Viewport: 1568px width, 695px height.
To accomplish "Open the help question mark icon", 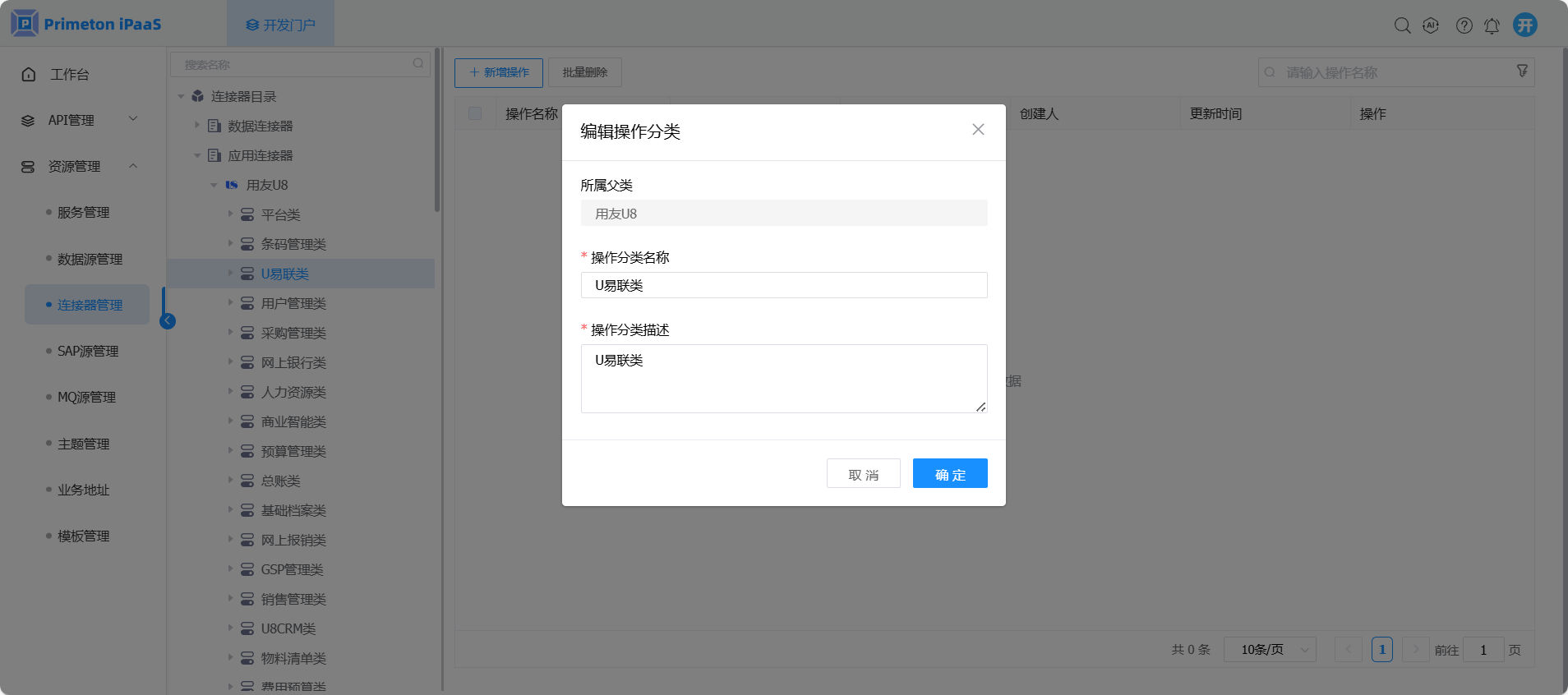I will pos(1464,25).
